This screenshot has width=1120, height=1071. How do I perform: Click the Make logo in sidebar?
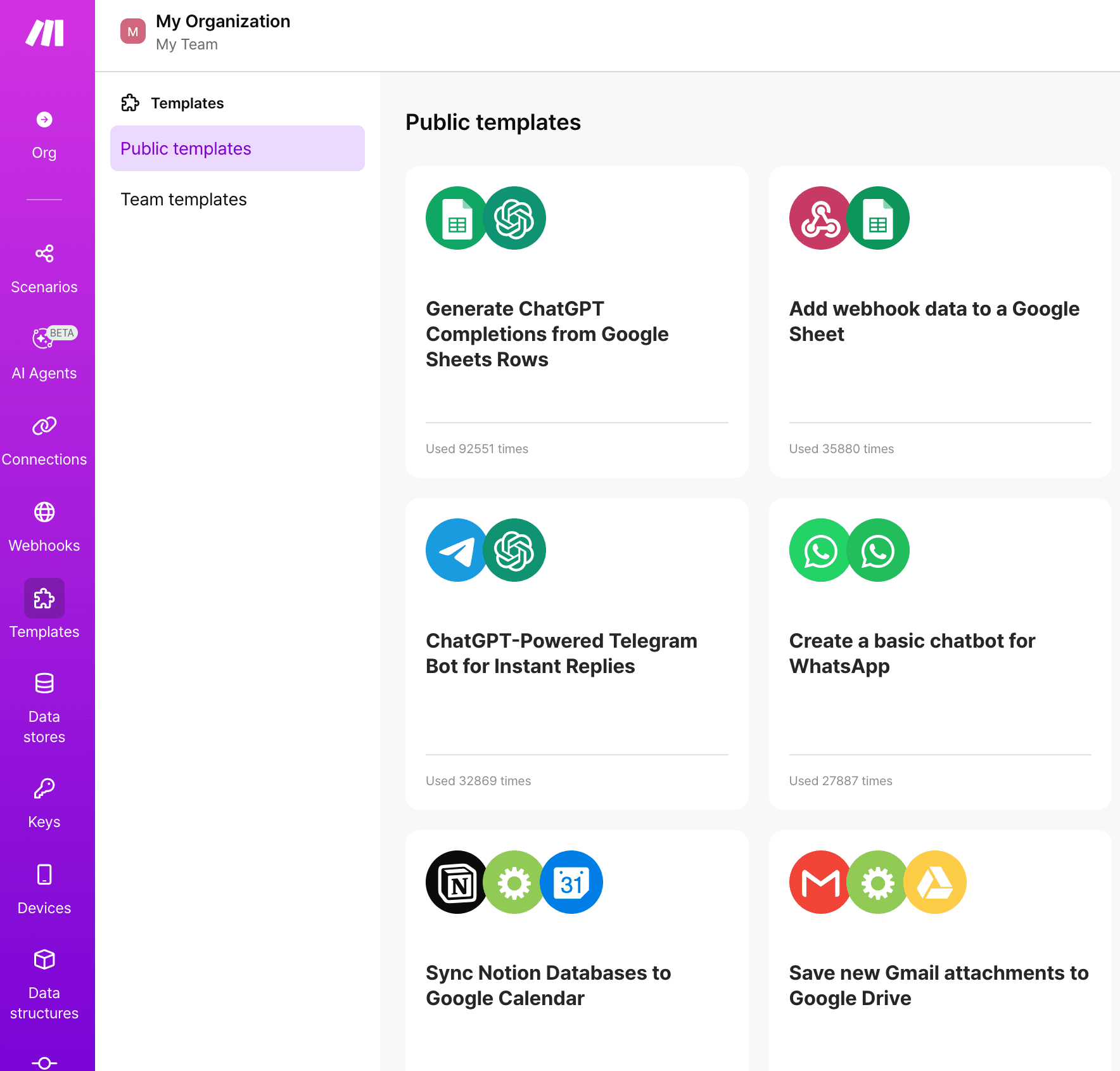(x=44, y=33)
